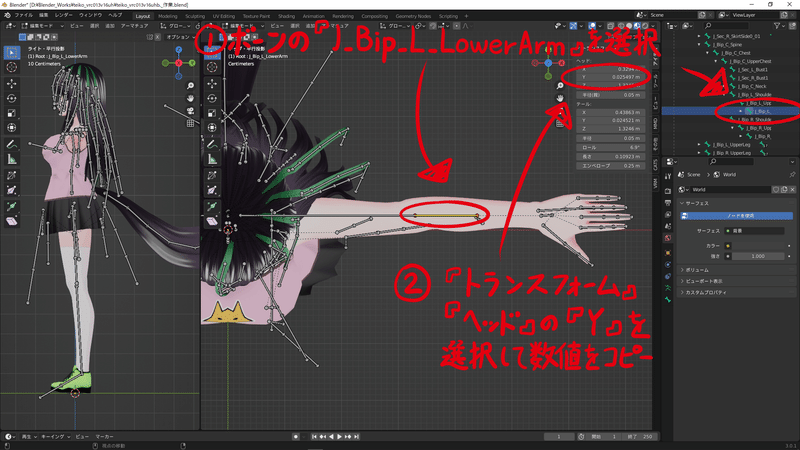Switch to wireframe viewport shading
Screen dimensions: 800x450
pyautogui.click(x=621, y=26)
